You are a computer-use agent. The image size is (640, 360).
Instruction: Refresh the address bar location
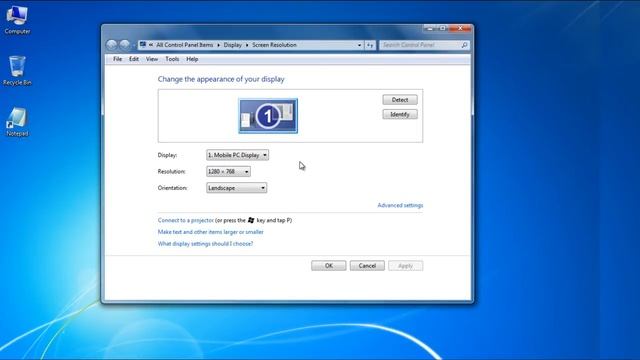[x=370, y=45]
